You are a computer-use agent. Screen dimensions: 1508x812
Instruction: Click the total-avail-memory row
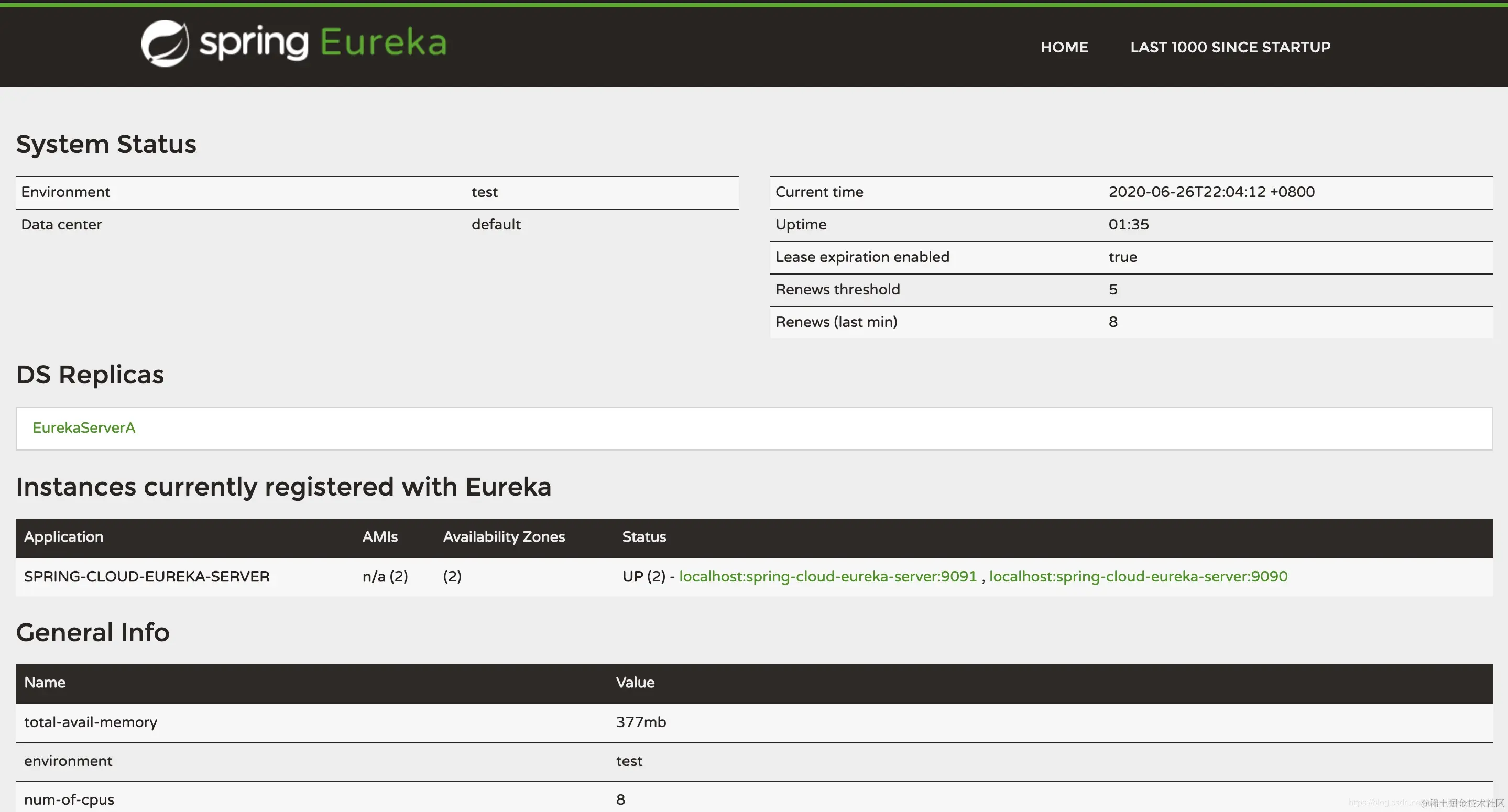click(x=91, y=722)
